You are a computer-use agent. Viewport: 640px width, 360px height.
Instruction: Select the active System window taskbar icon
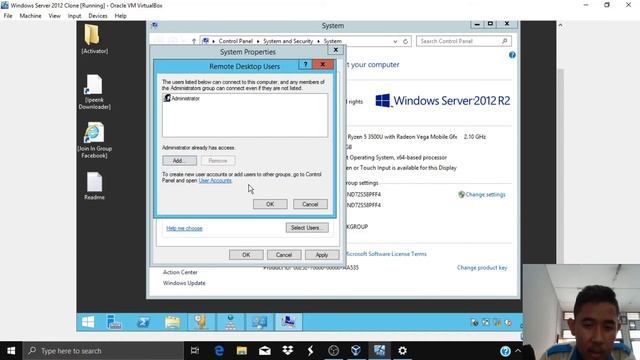pos(288,322)
